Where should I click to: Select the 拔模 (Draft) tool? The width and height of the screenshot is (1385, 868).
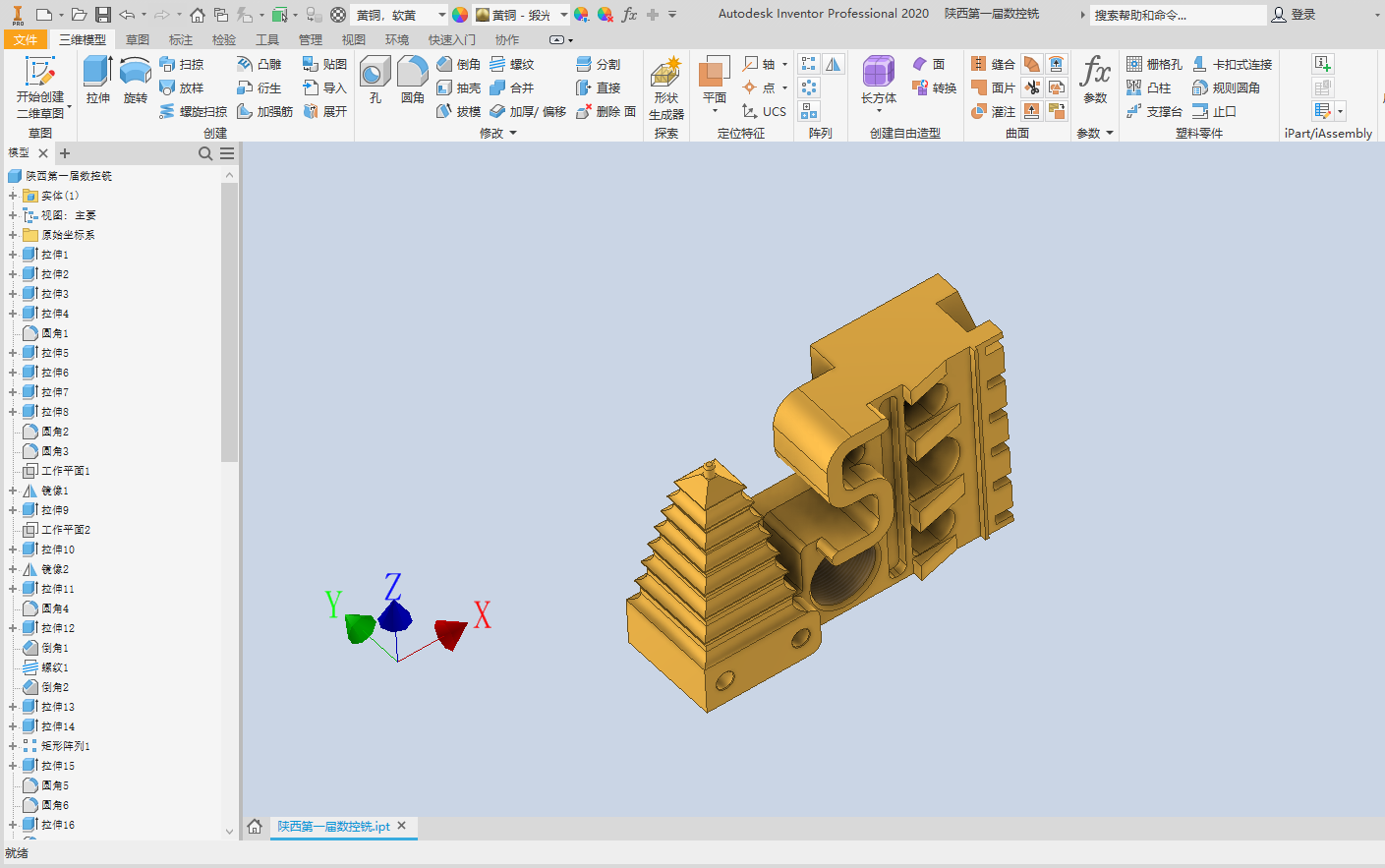458,111
